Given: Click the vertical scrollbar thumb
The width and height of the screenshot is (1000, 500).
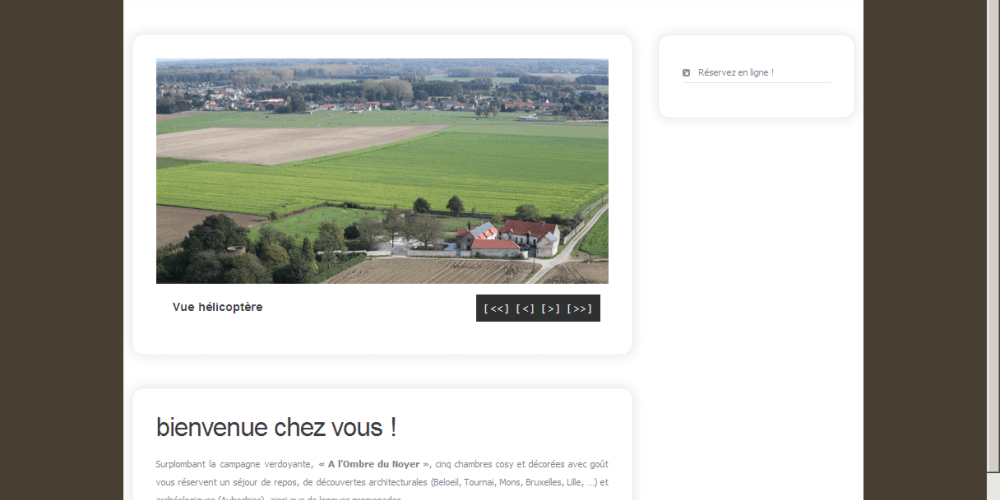Looking at the screenshot, I should point(993,236).
